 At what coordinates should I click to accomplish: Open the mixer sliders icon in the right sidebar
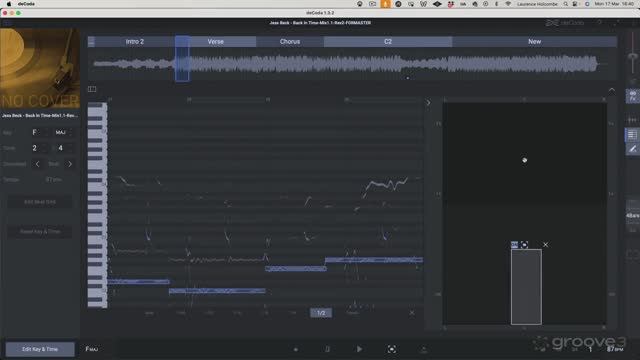click(632, 120)
